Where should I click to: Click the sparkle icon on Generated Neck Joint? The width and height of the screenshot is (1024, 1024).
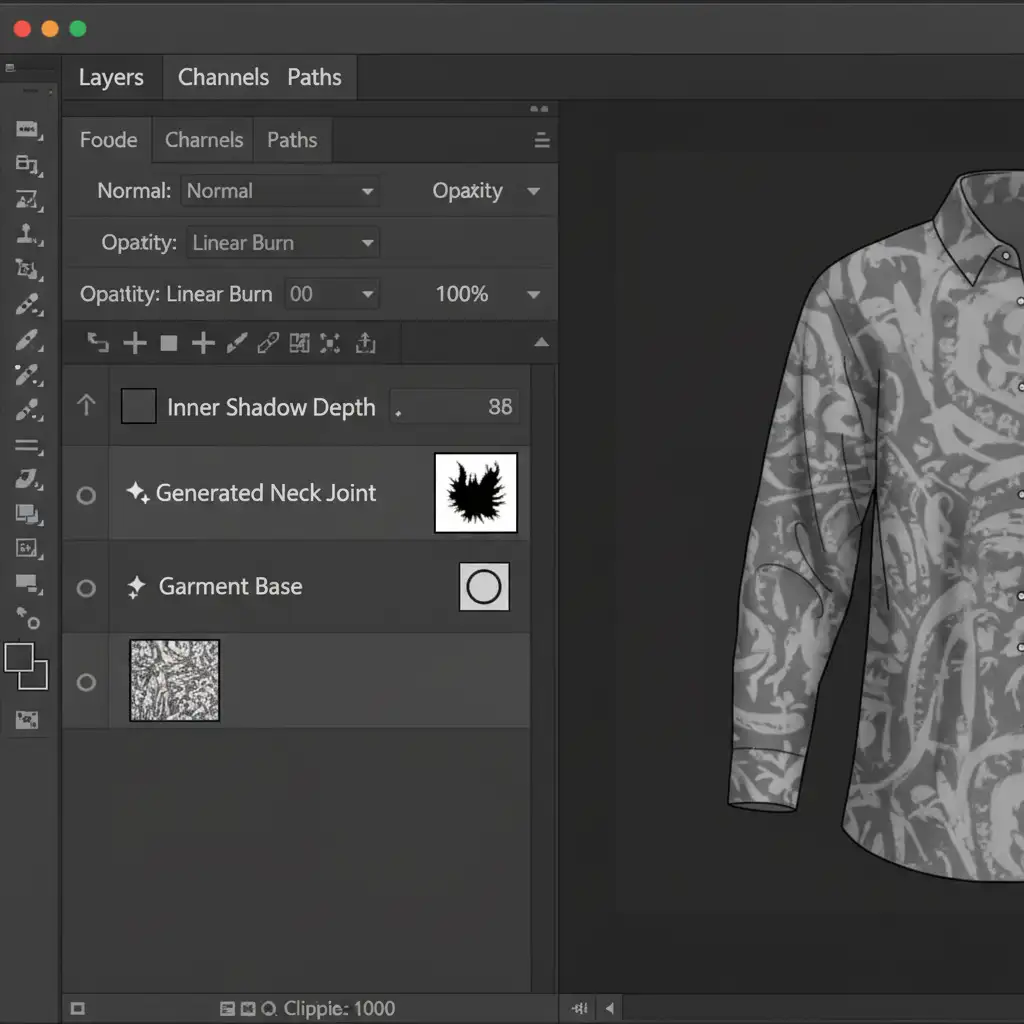click(x=137, y=492)
